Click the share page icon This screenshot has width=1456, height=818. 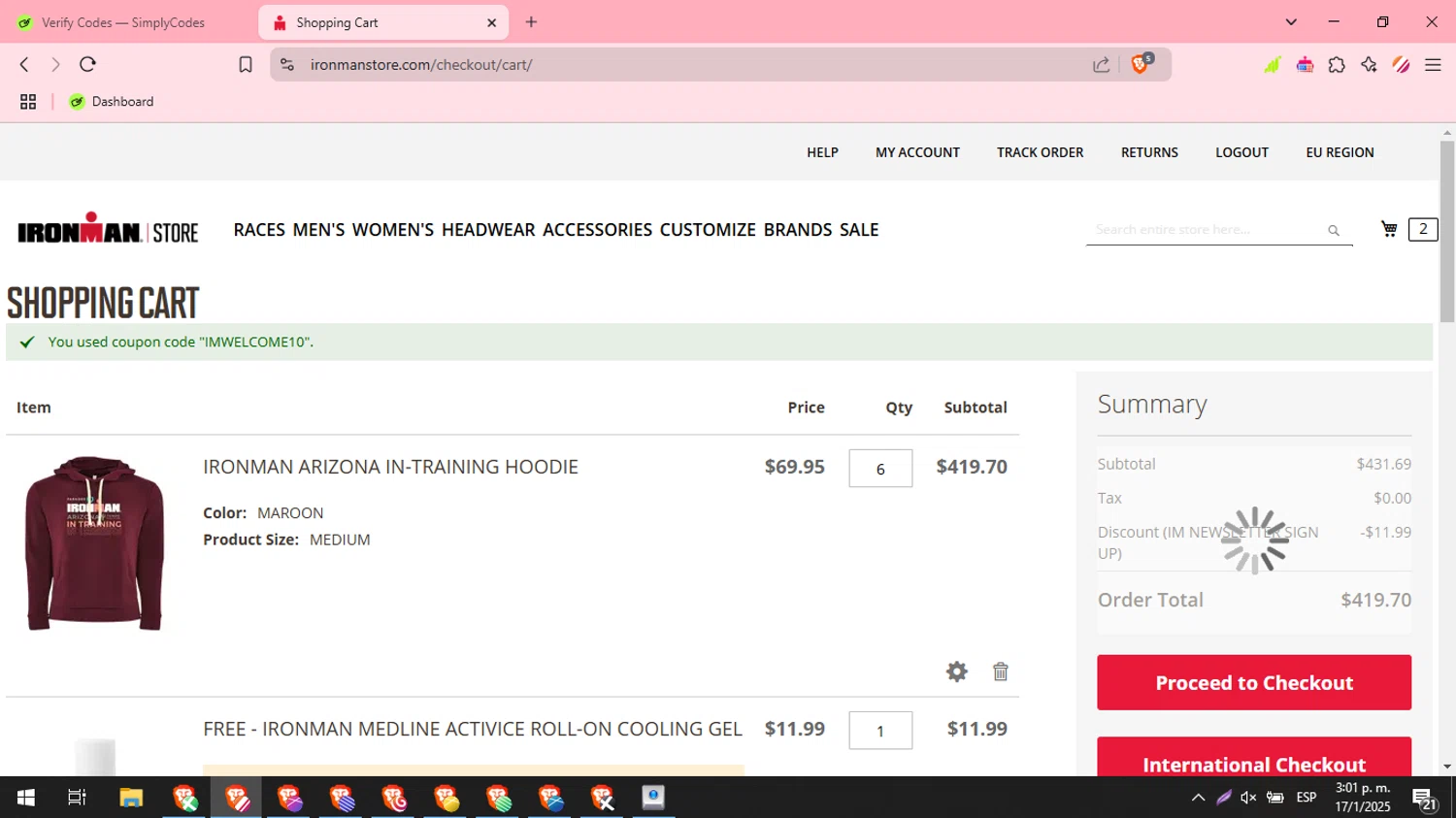pyautogui.click(x=1102, y=65)
